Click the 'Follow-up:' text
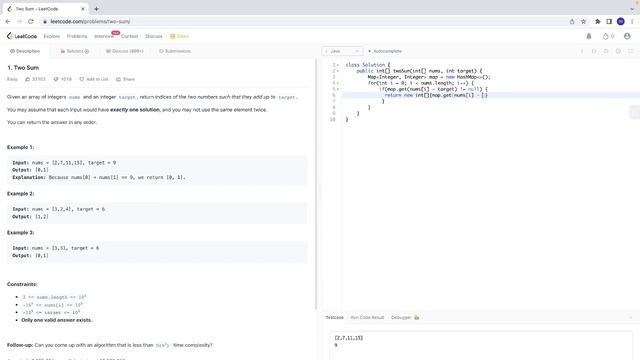This screenshot has width=640, height=360. tap(20, 345)
